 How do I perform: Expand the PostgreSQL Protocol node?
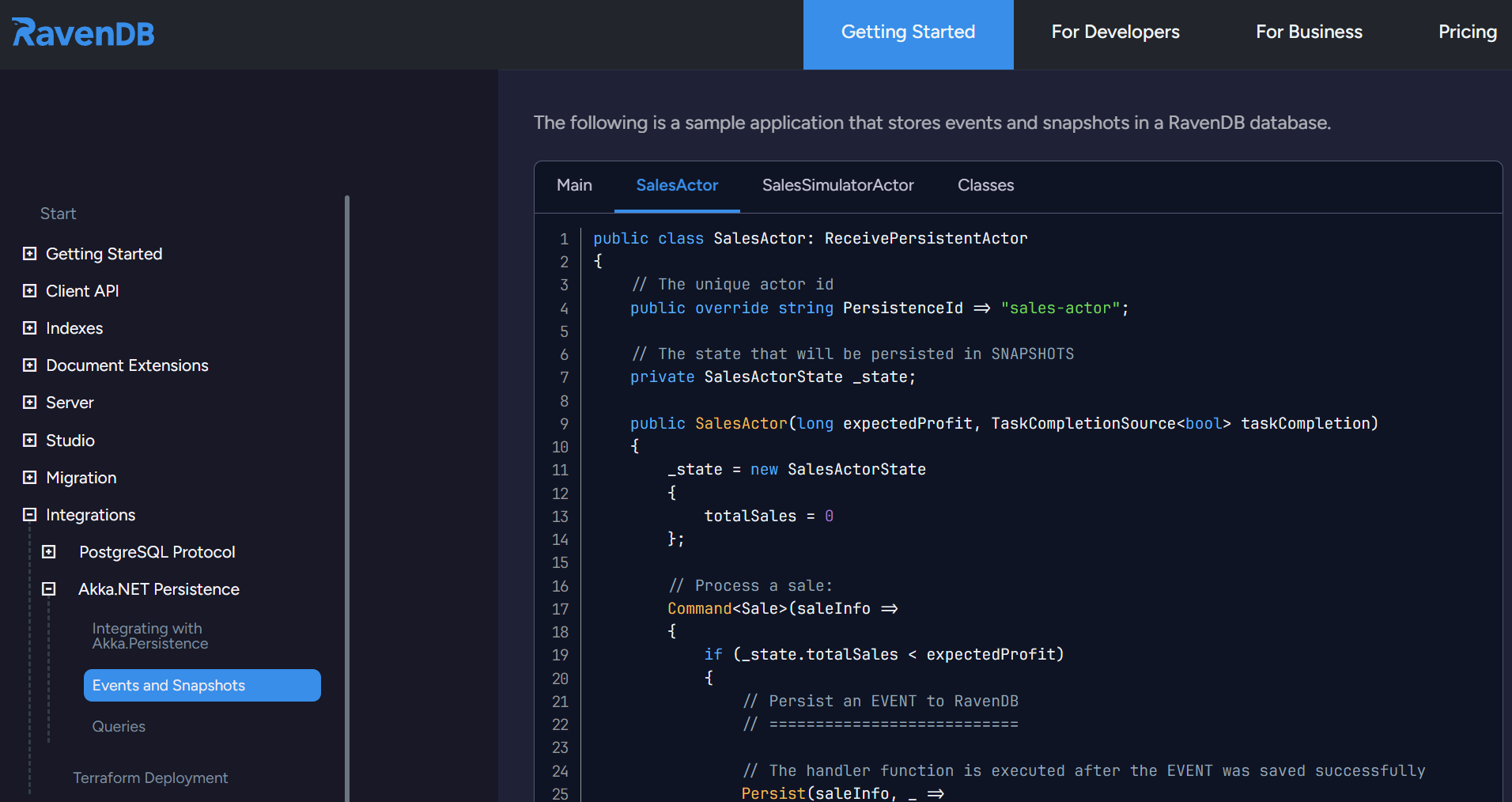pyautogui.click(x=49, y=552)
